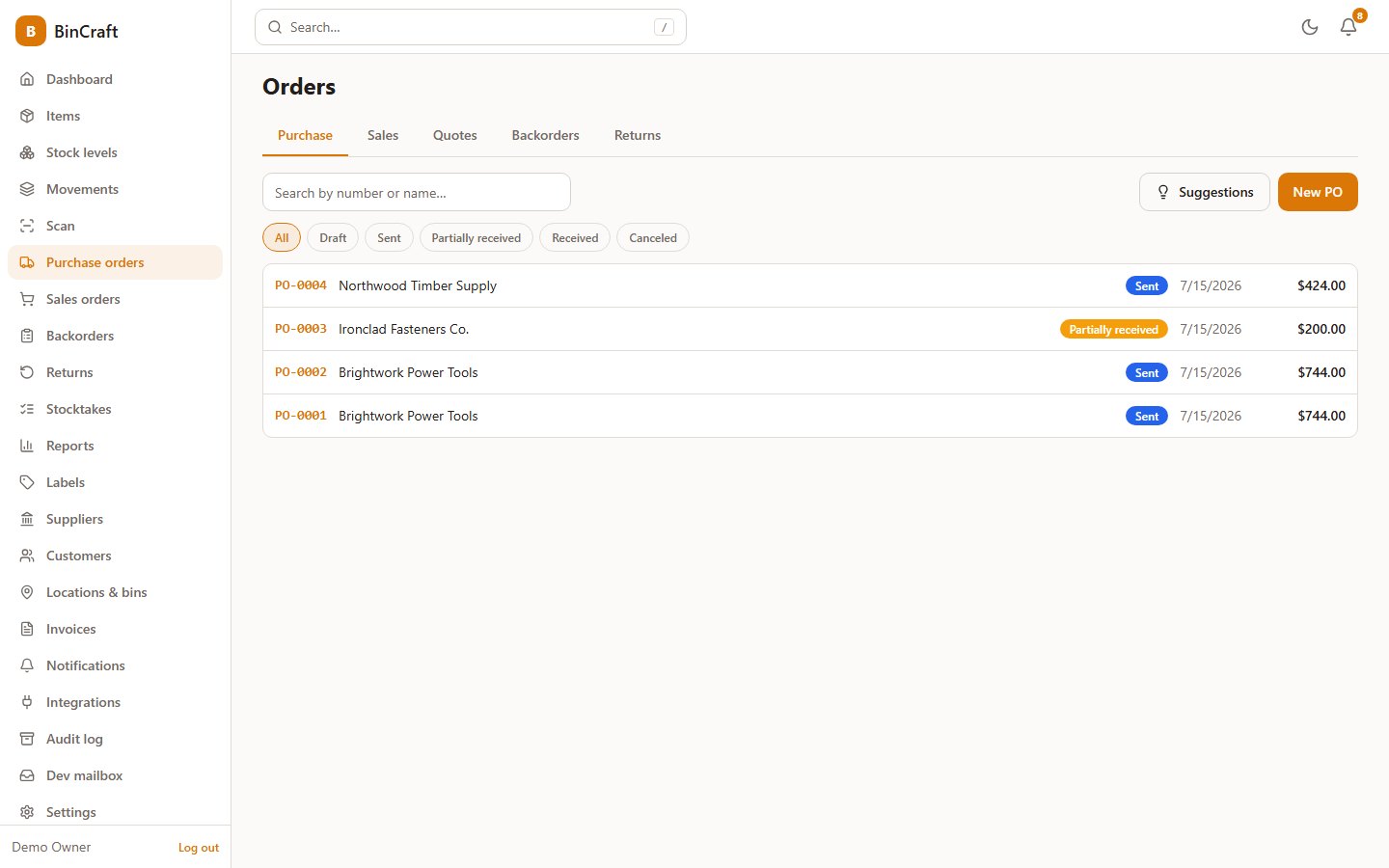Focus the top global Search field
This screenshot has height=868, width=1389.
point(471,27)
